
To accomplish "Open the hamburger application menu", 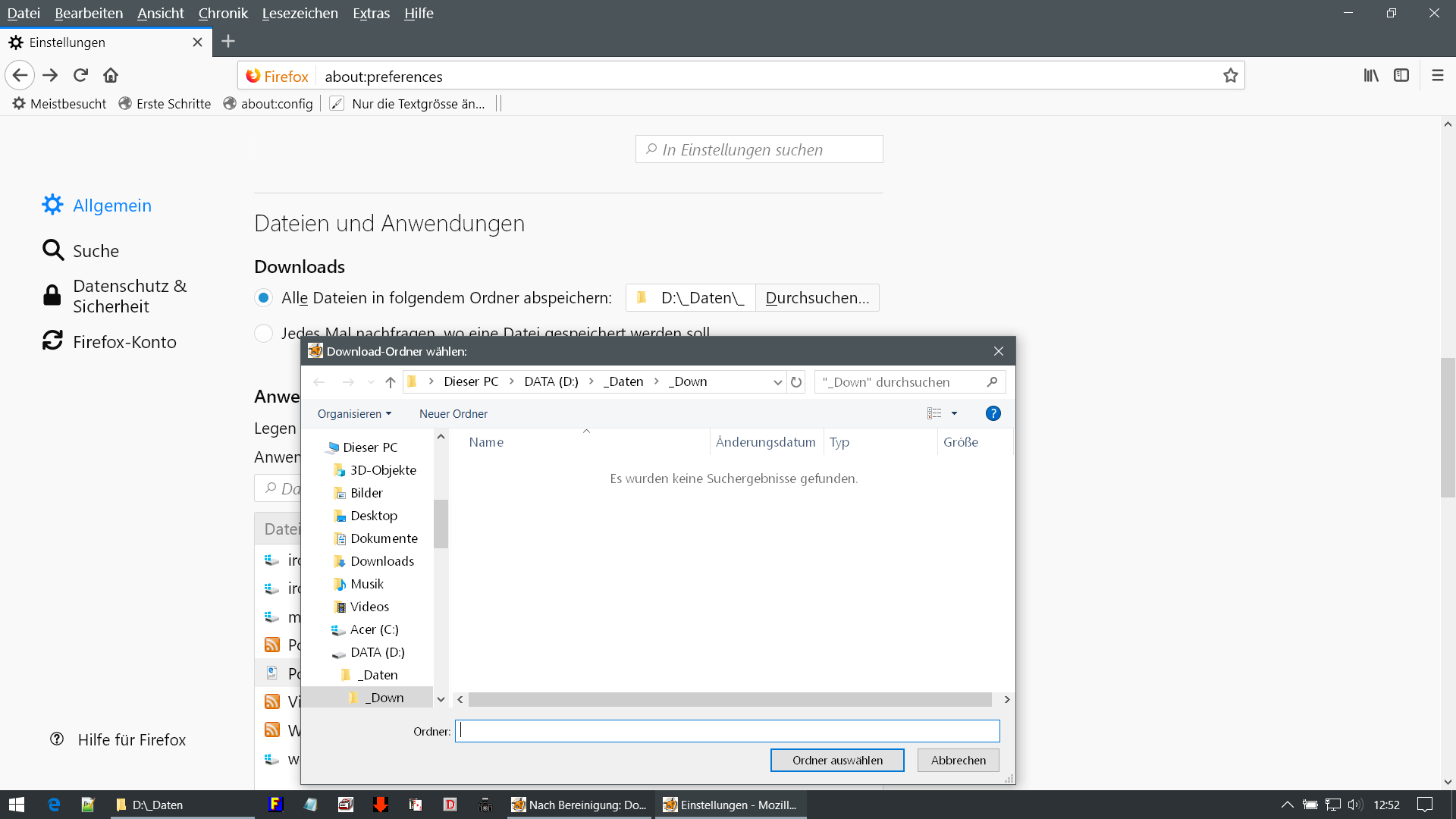I will (x=1437, y=75).
